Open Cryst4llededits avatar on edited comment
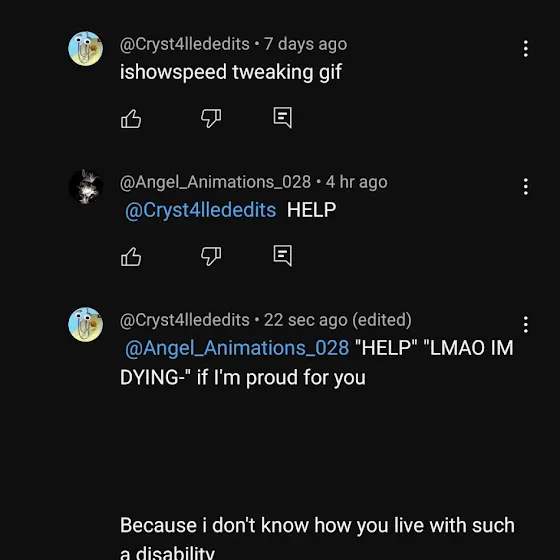The height and width of the screenshot is (560, 560). click(x=86, y=325)
